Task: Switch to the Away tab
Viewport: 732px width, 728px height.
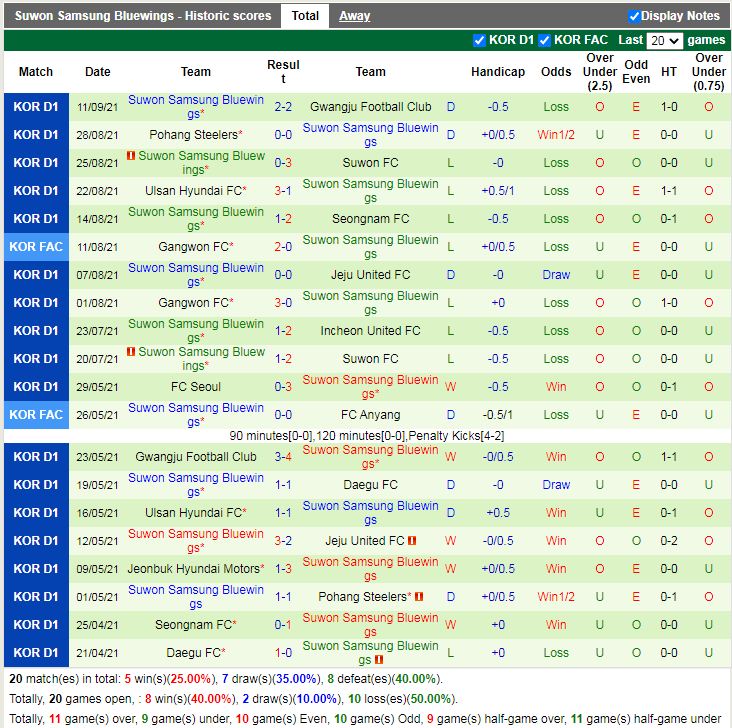Action: [354, 16]
